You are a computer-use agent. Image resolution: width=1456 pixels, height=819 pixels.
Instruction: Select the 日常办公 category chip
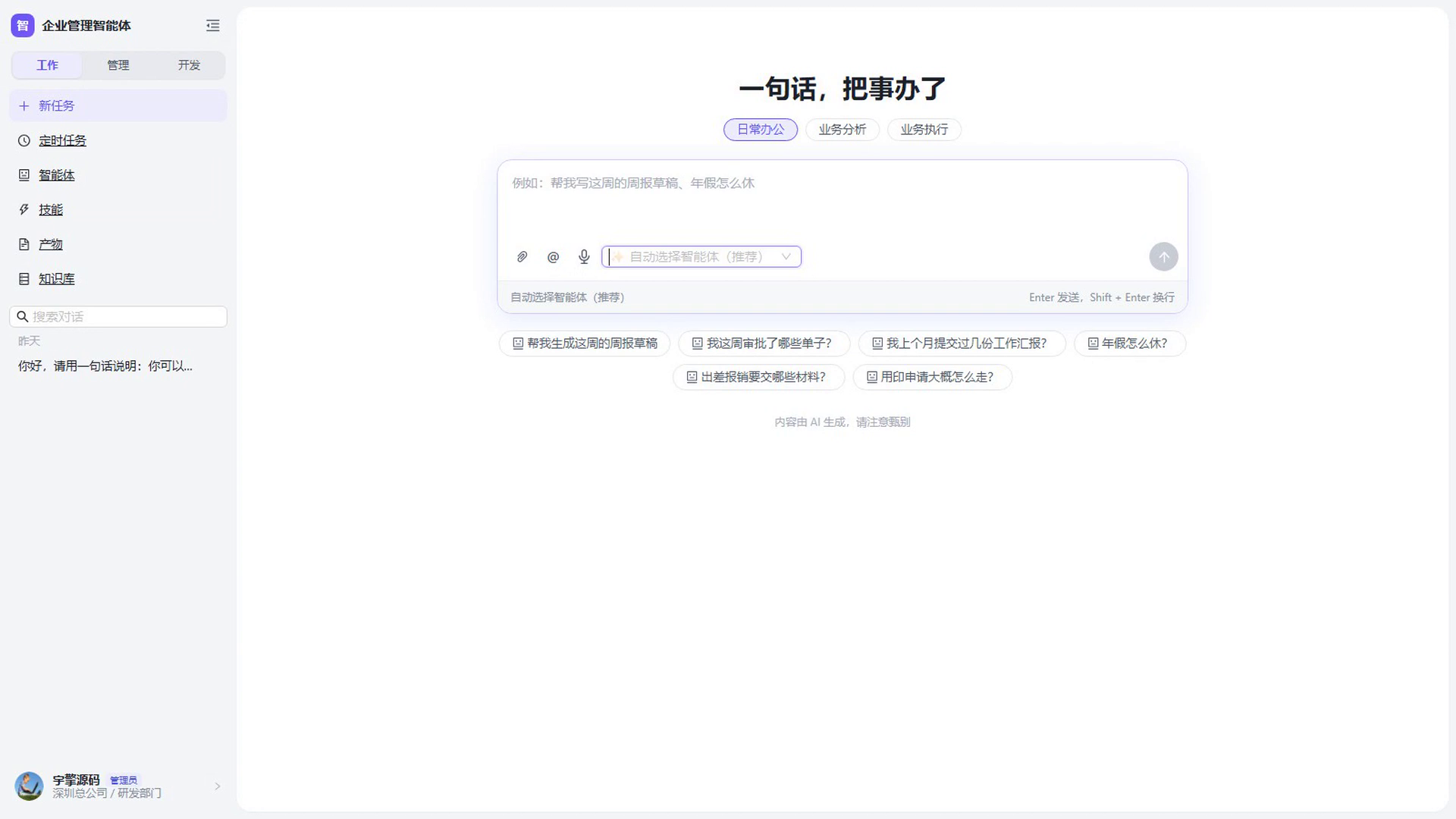(761, 130)
